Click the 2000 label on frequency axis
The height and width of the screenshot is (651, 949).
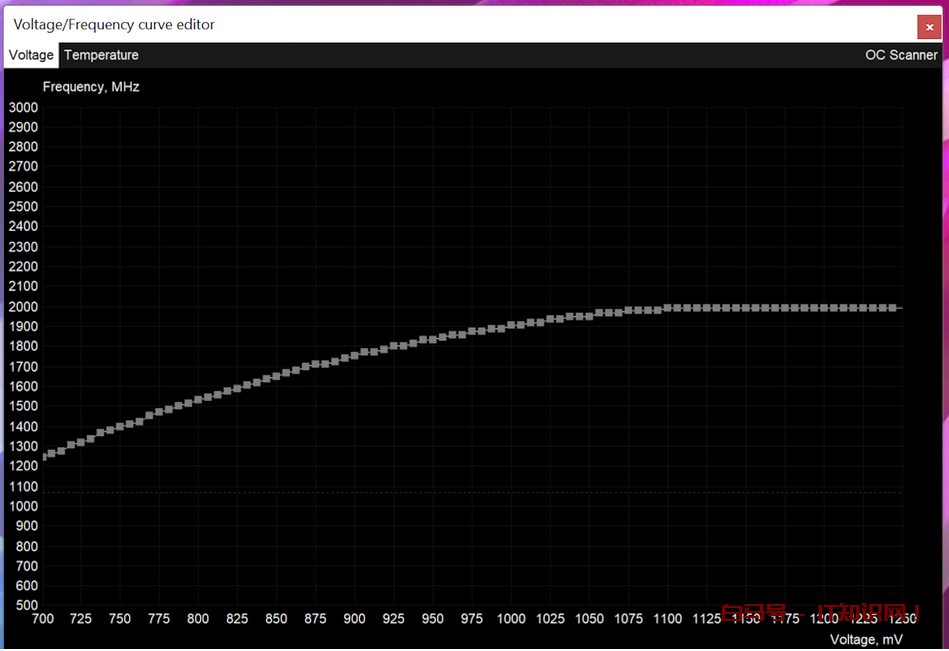coord(23,306)
